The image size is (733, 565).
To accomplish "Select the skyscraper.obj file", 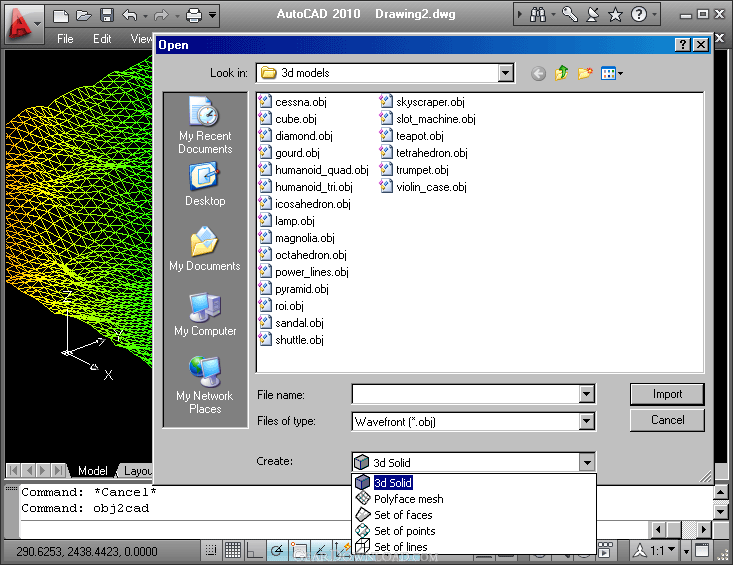I will (422, 101).
